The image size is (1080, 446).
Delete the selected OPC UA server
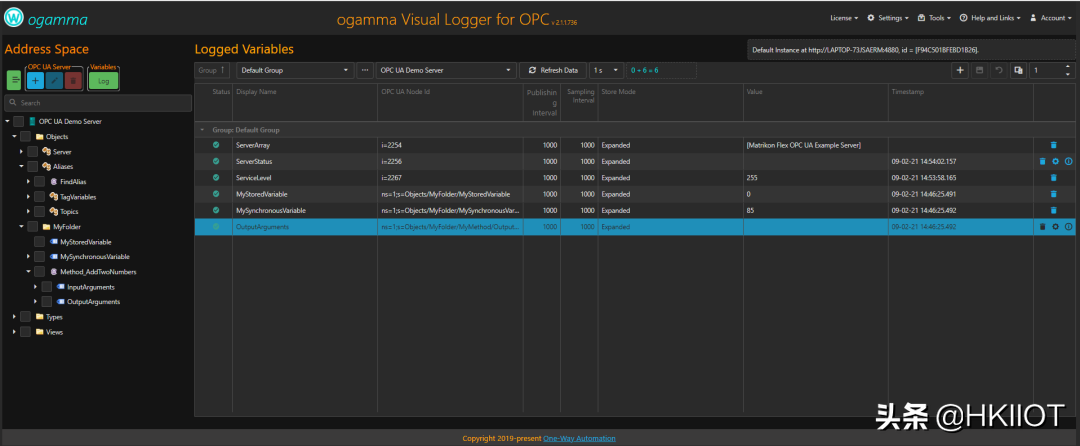(74, 81)
